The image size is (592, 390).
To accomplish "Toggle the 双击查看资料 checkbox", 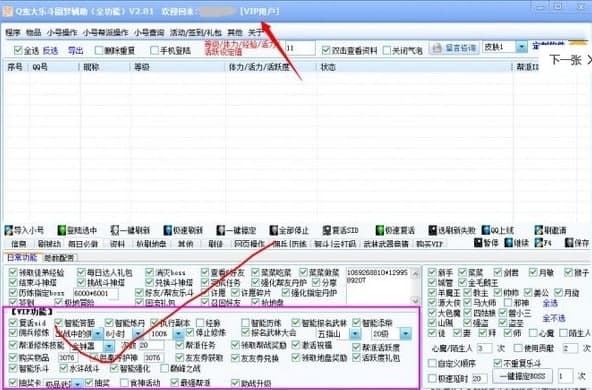I will (x=326, y=50).
